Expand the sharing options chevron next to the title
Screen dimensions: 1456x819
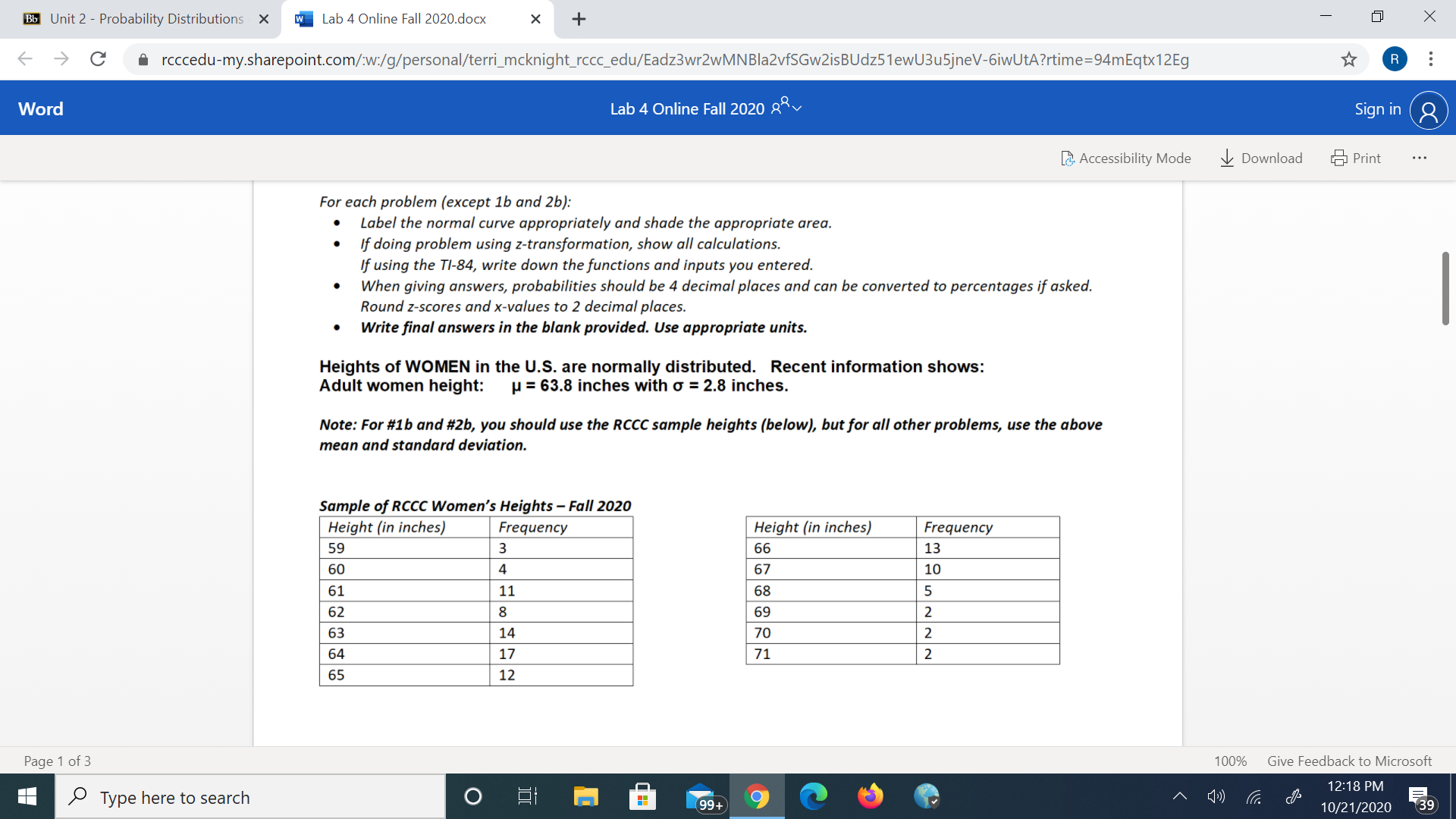point(798,108)
